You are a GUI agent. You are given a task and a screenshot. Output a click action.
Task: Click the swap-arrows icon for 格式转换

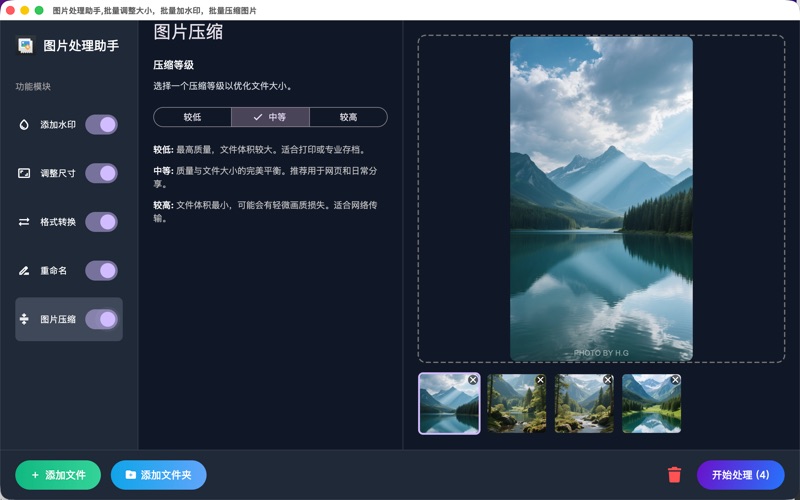coord(24,222)
